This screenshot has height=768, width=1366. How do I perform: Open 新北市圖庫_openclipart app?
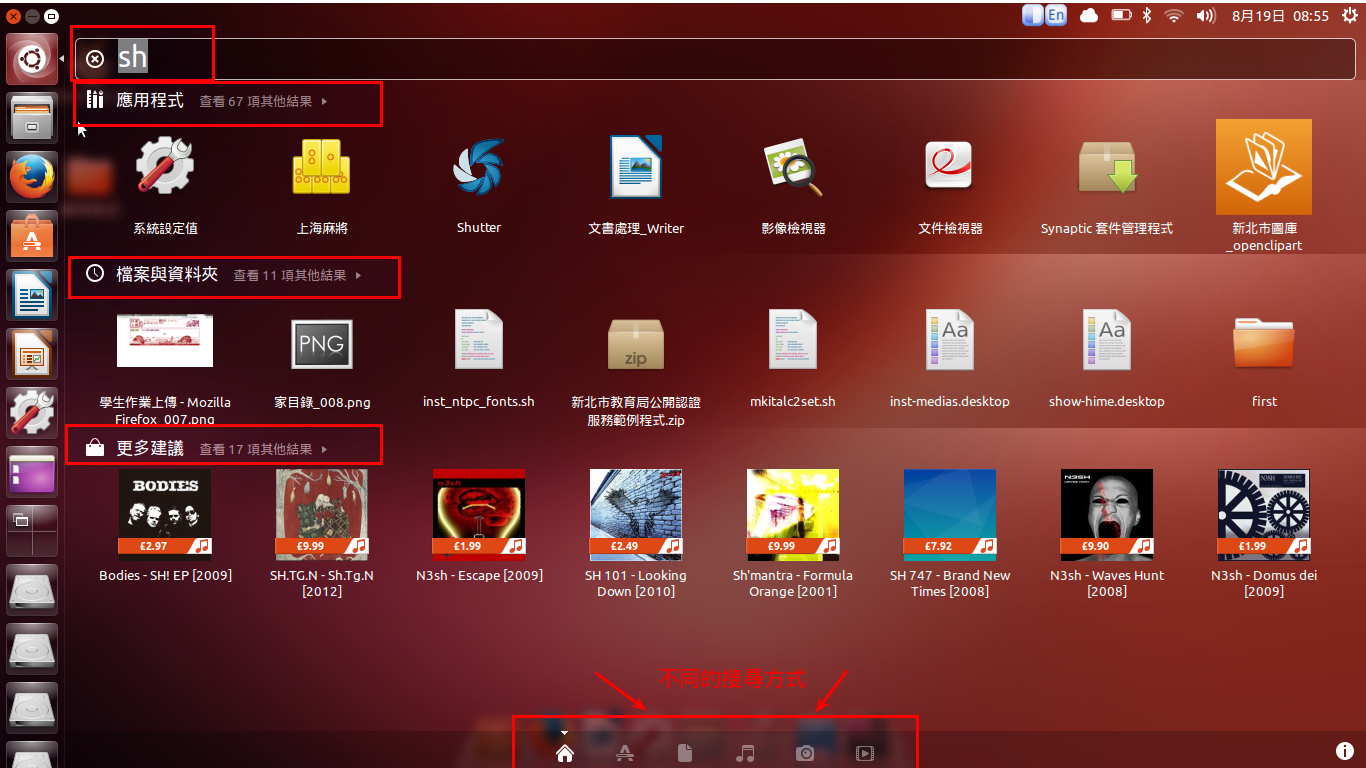(1264, 186)
